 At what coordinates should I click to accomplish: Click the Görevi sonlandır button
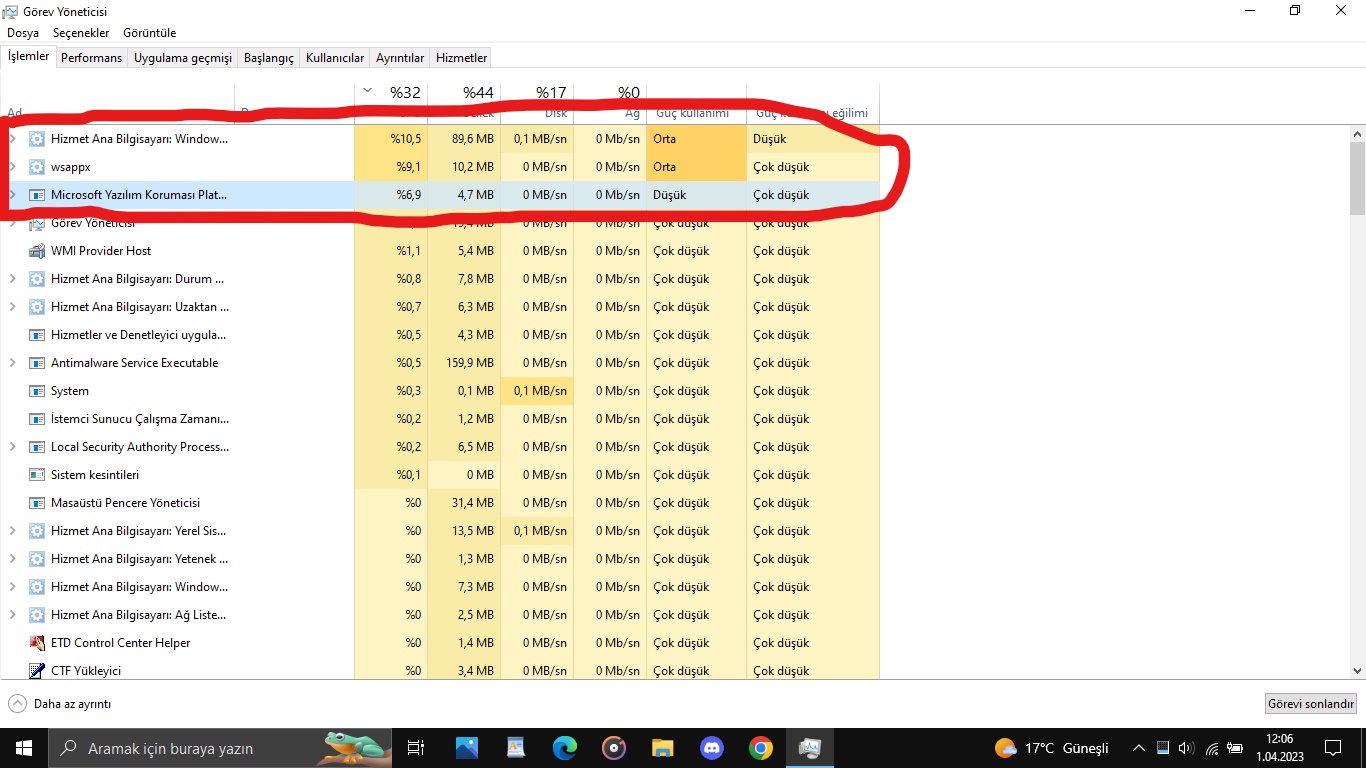(x=1311, y=704)
